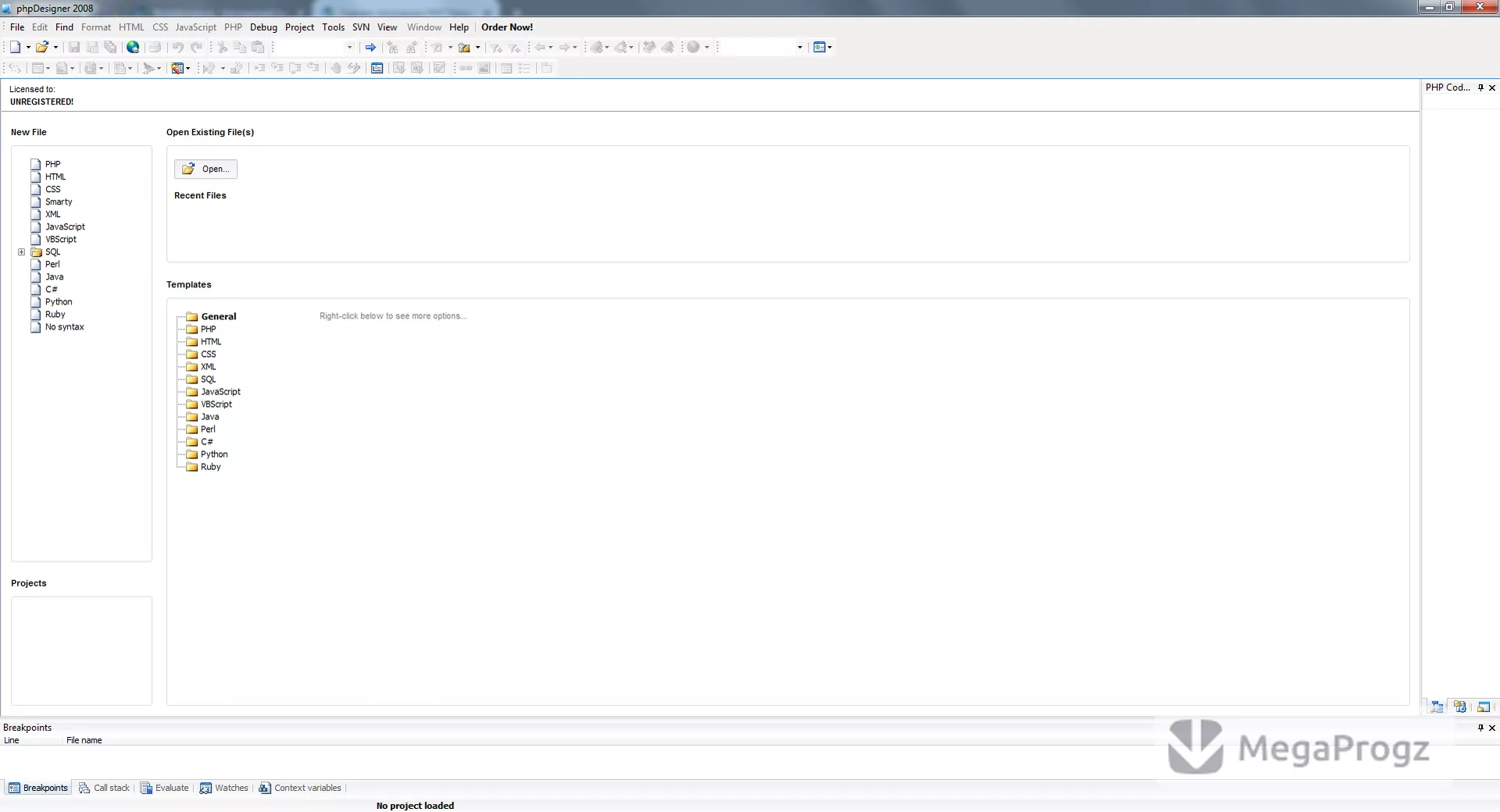Click Order Now! in menu bar
This screenshot has height=812, width=1500.
[x=507, y=27]
